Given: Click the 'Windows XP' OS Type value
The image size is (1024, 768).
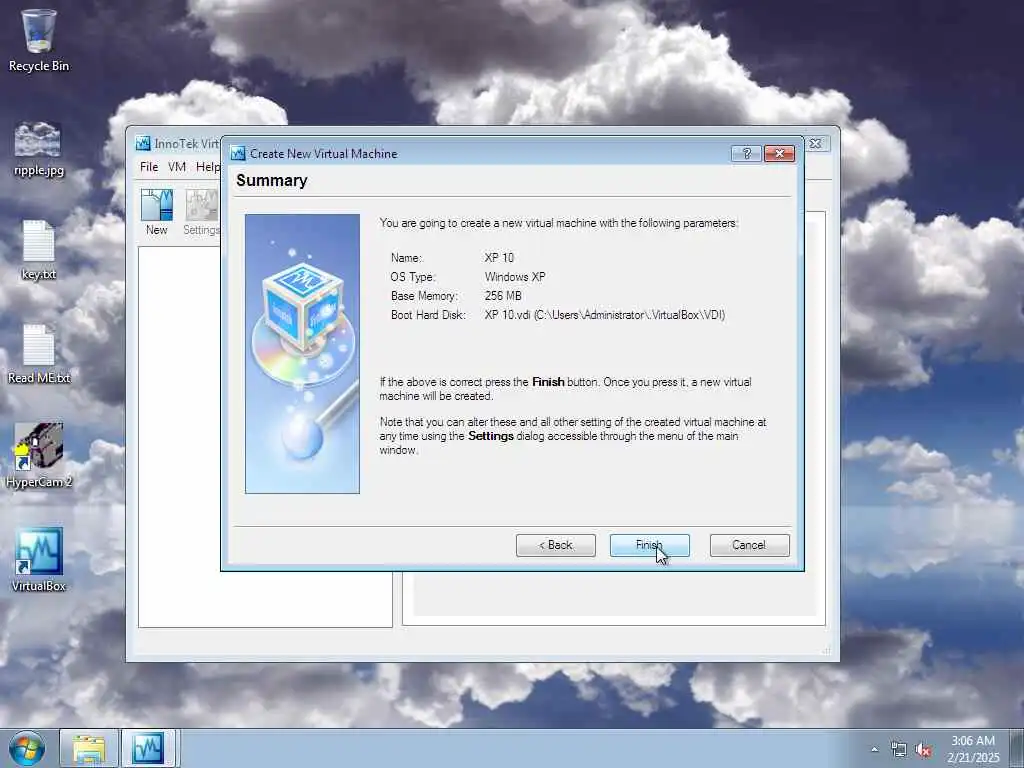Looking at the screenshot, I should click(x=515, y=277).
